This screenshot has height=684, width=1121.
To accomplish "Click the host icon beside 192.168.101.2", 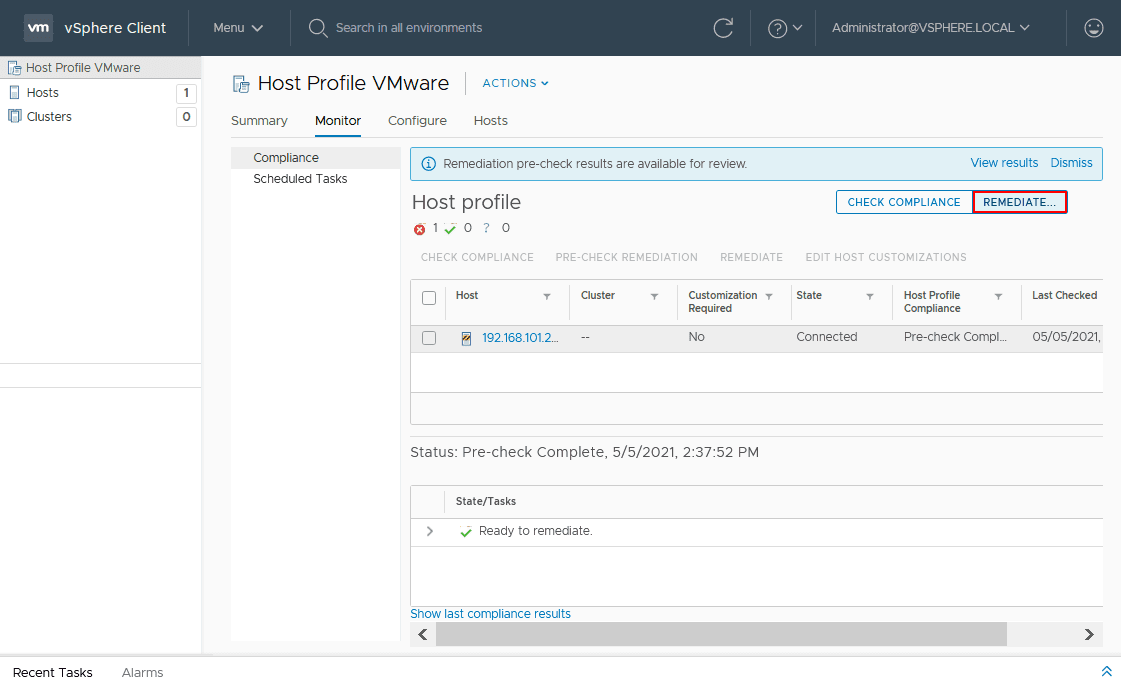I will pos(466,338).
